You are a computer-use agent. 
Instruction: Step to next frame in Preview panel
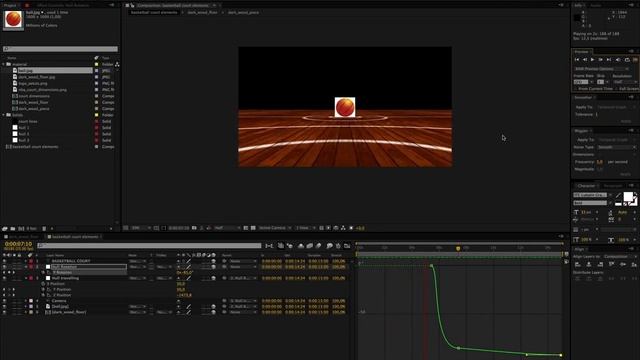(600, 60)
